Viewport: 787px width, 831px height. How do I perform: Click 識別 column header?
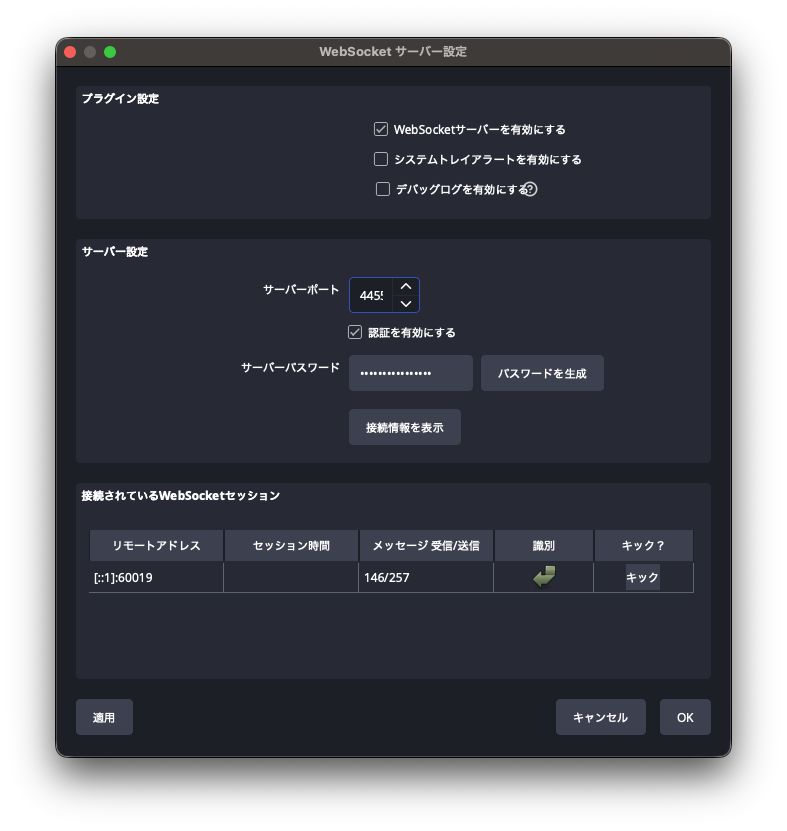(x=543, y=545)
